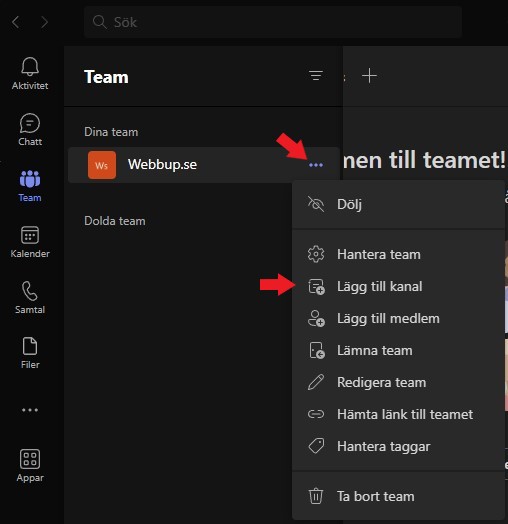Viewport: 508px width, 524px height.
Task: Choose Lägg till kanal menu entry
Action: click(x=398, y=286)
